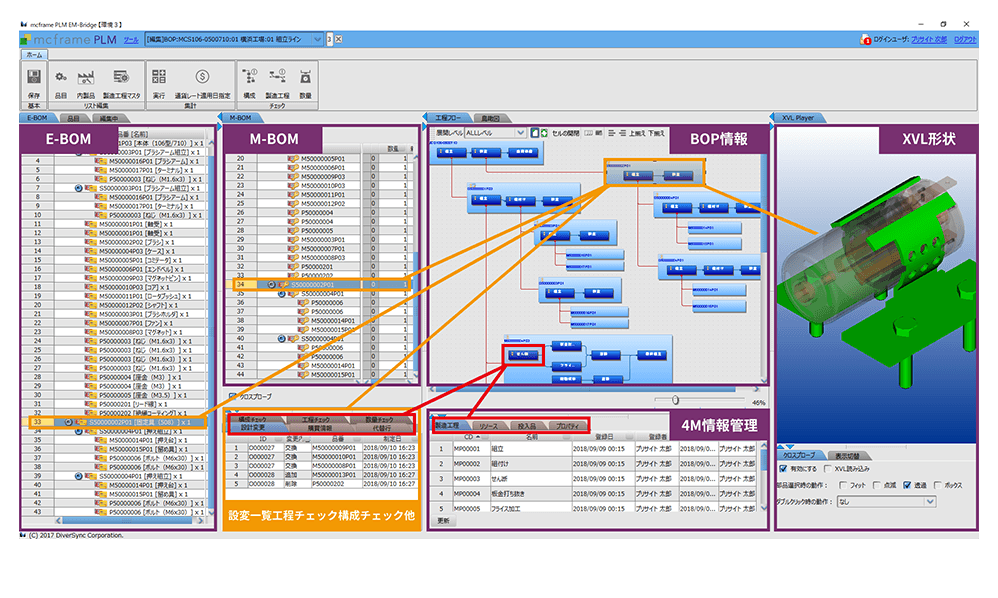Viewport: 998px width, 598px height.
Task: Click the process table vertical scrollbar
Action: tap(764, 477)
